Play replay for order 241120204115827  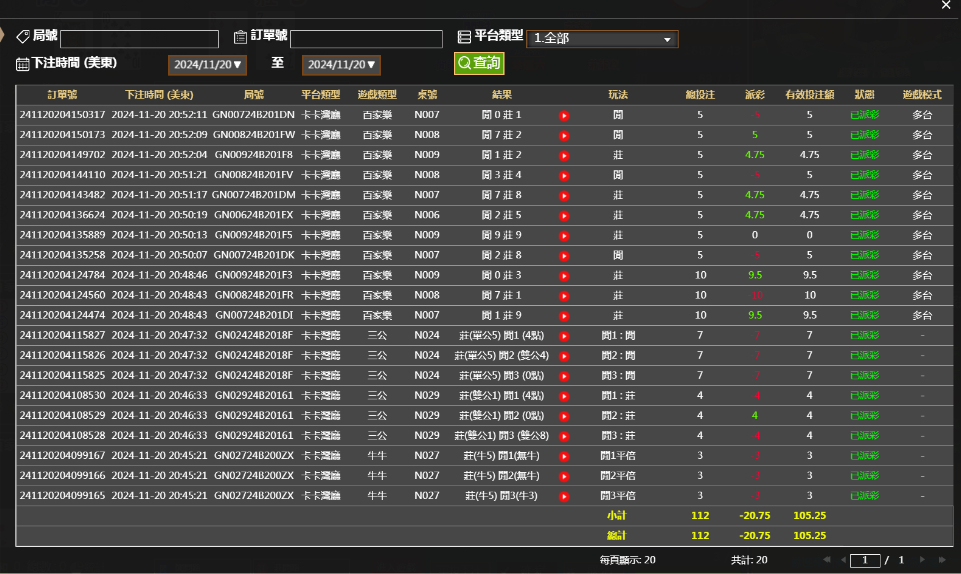click(564, 335)
